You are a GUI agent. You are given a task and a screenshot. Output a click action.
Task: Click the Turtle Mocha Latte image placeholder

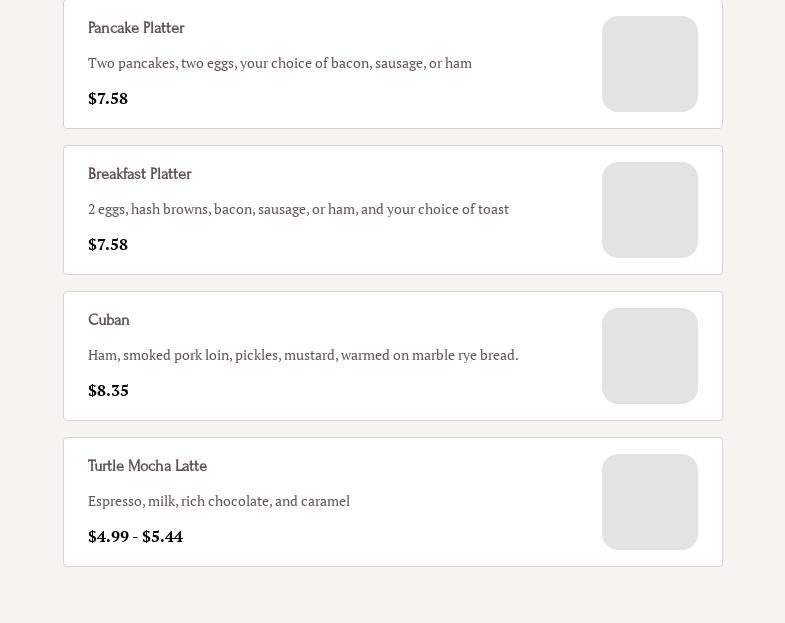(649, 502)
